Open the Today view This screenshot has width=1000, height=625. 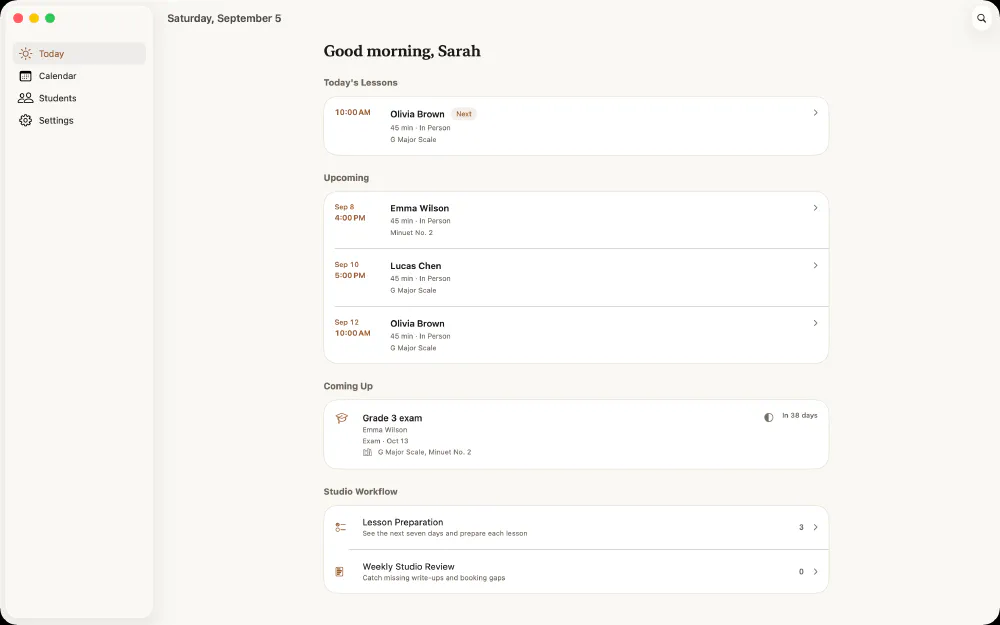[79, 54]
